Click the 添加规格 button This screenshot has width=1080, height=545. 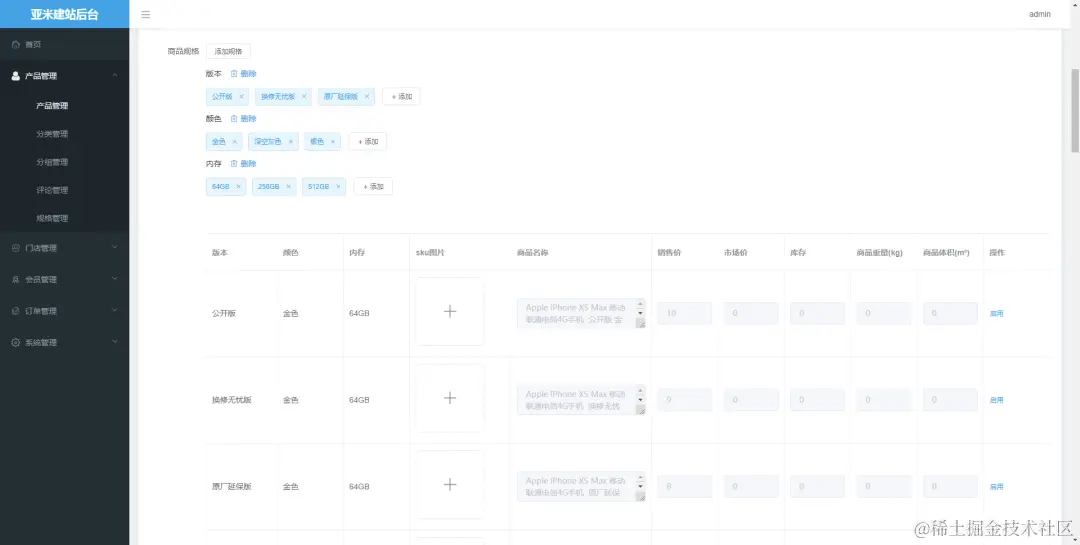tap(228, 52)
